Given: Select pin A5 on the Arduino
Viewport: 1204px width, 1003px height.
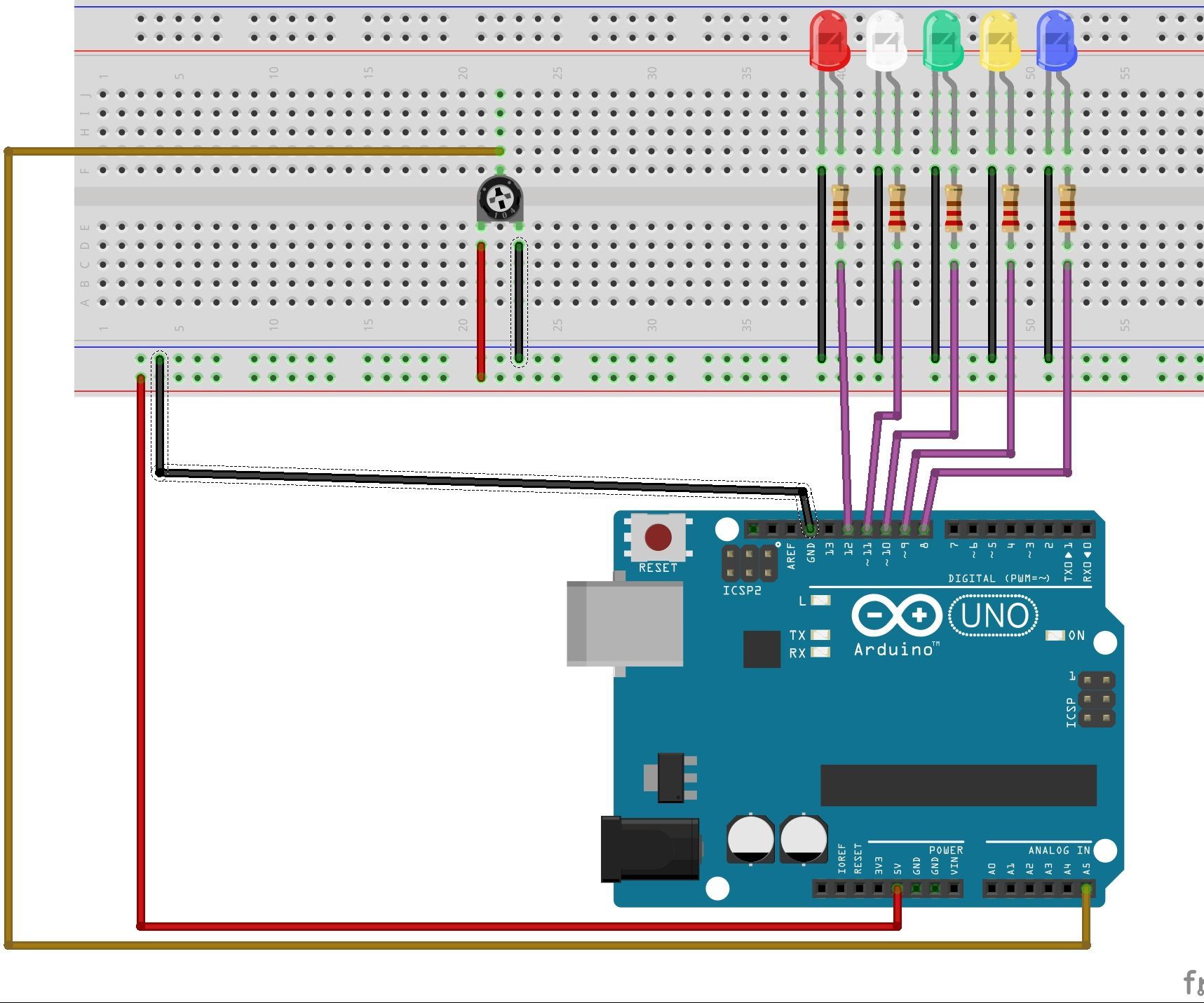Looking at the screenshot, I should 1088,887.
